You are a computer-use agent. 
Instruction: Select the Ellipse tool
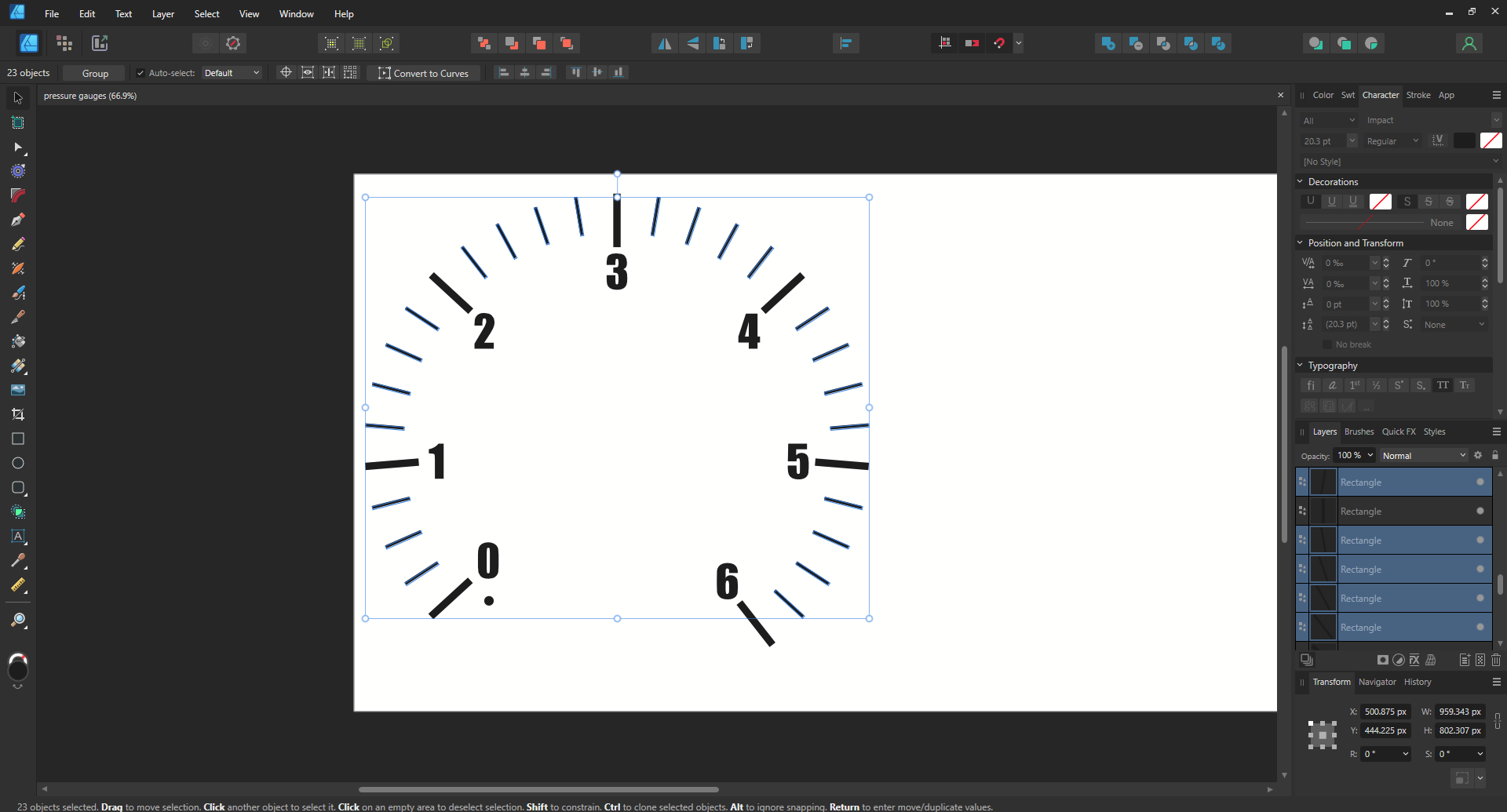[x=18, y=463]
